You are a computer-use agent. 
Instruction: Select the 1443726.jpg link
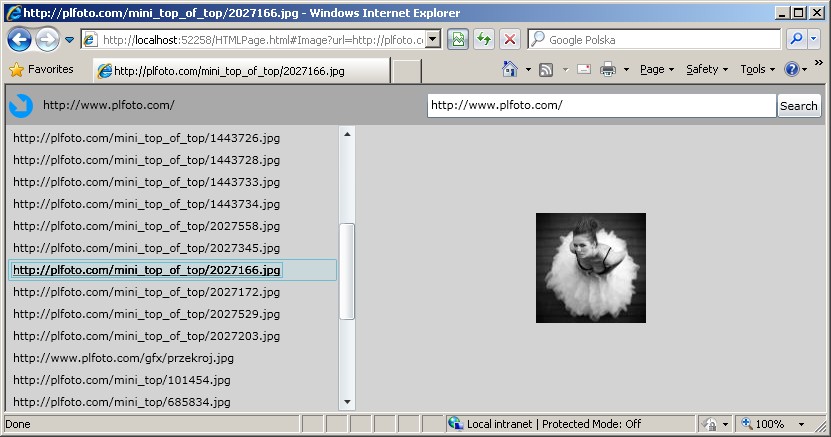tap(146, 138)
